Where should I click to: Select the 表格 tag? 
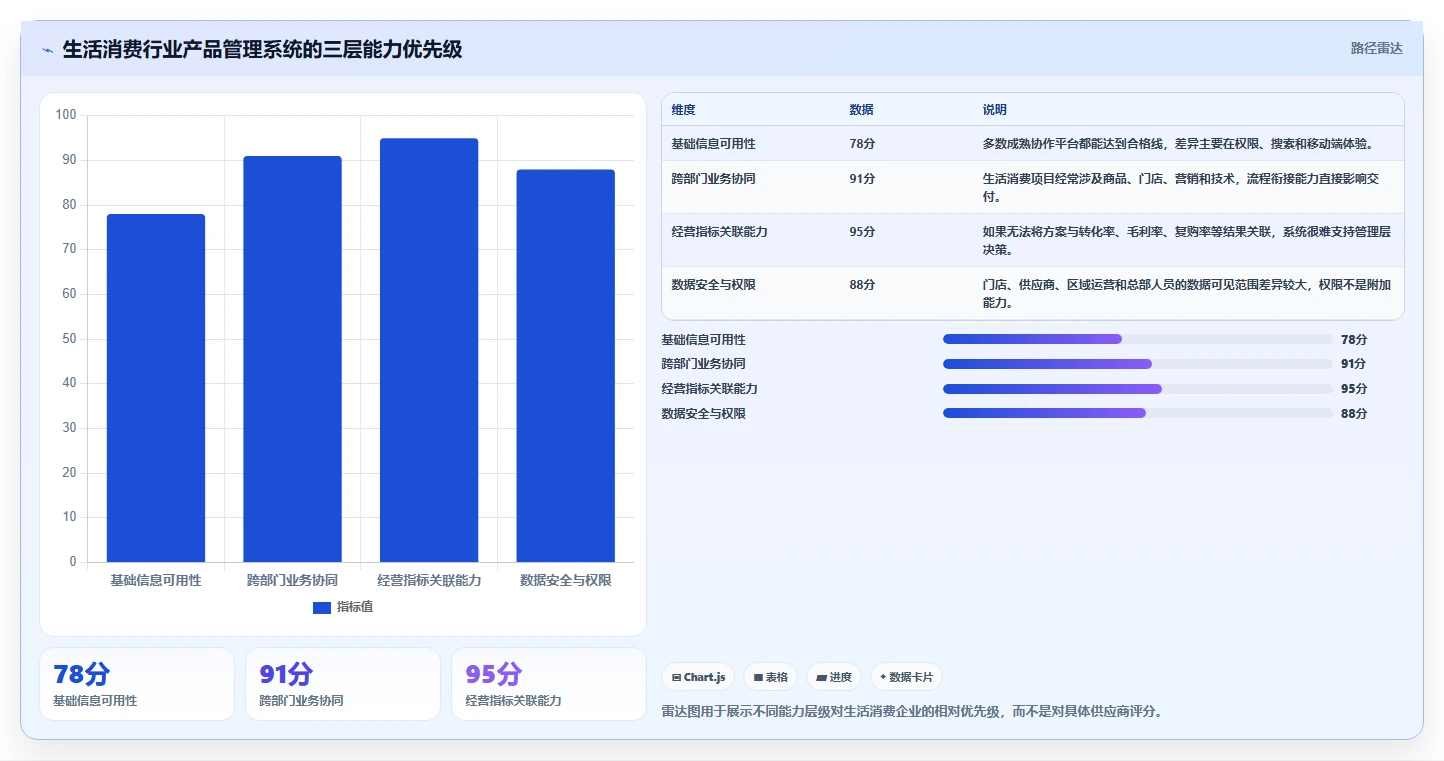click(x=770, y=677)
